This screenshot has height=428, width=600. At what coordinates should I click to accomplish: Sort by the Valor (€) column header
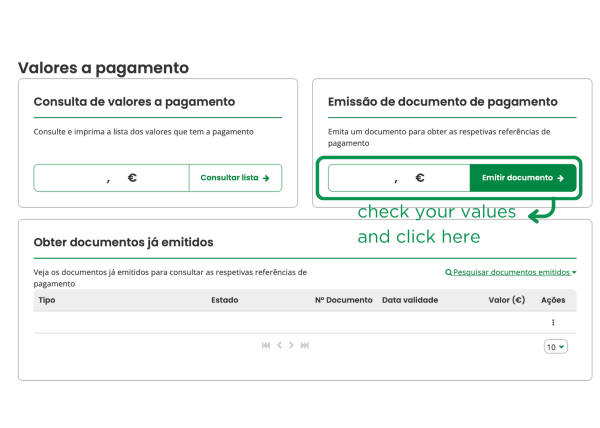tap(506, 300)
